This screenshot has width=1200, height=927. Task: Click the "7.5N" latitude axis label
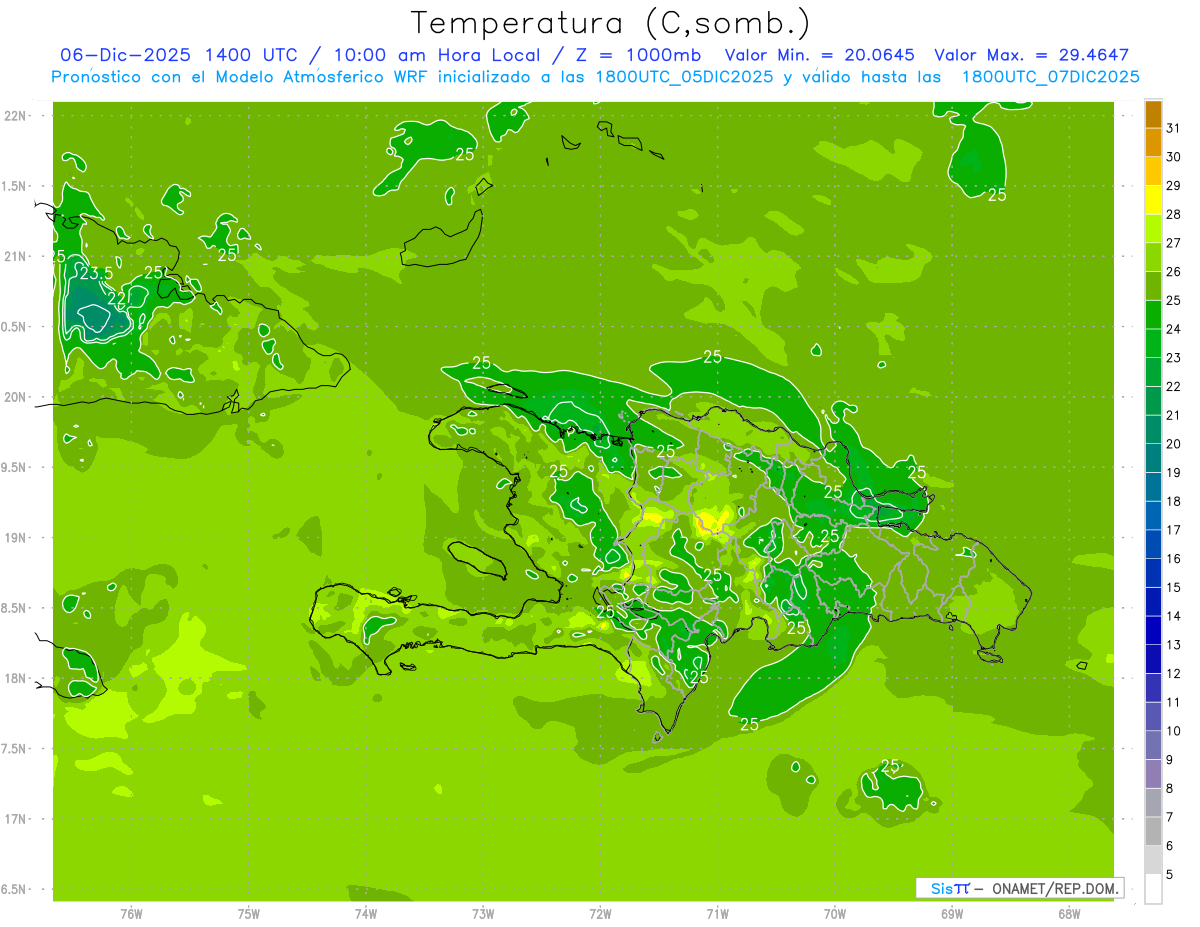tap(15, 749)
